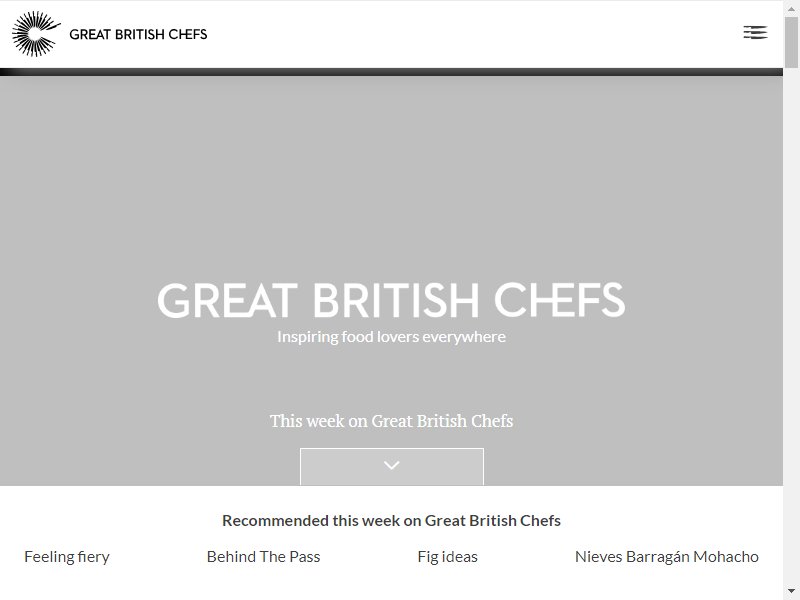Click the scrollbar down arrow
This screenshot has width=800, height=600.
(791, 592)
